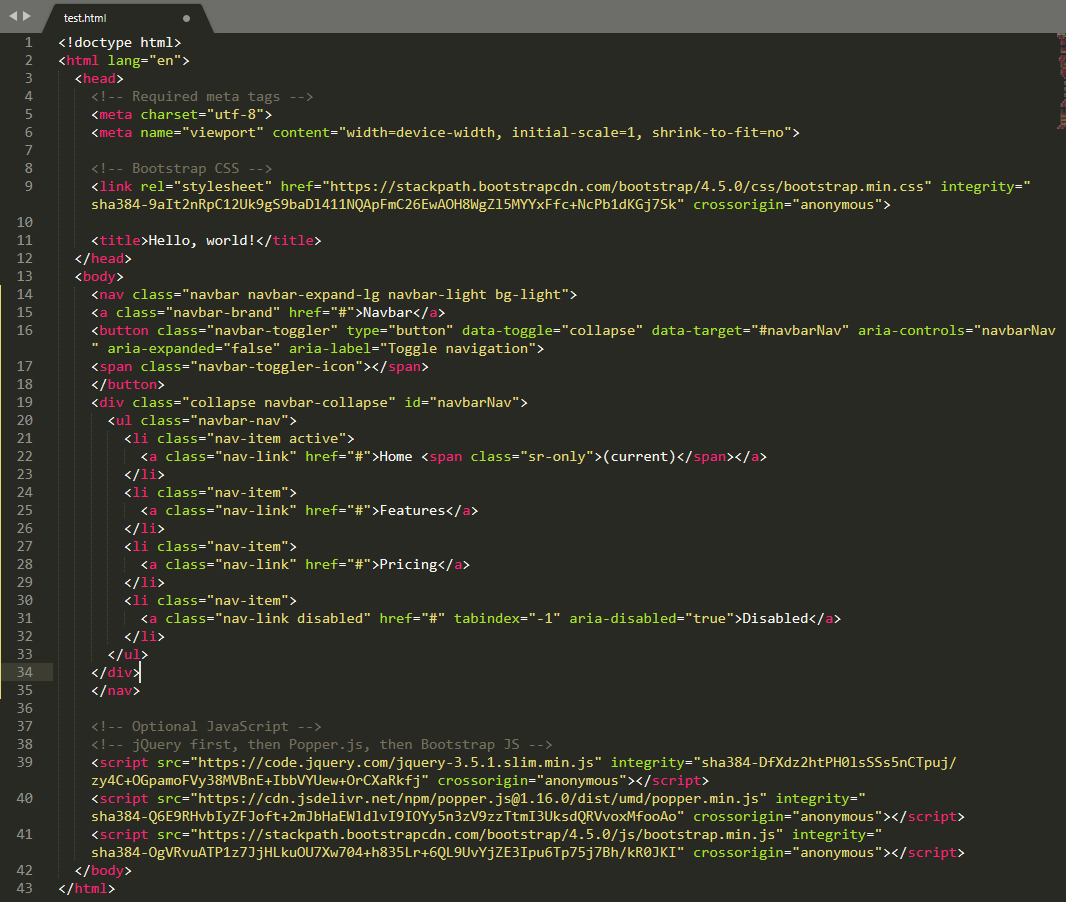This screenshot has width=1066, height=902.
Task: Click the closing </ul> tag
Action: tap(128, 655)
